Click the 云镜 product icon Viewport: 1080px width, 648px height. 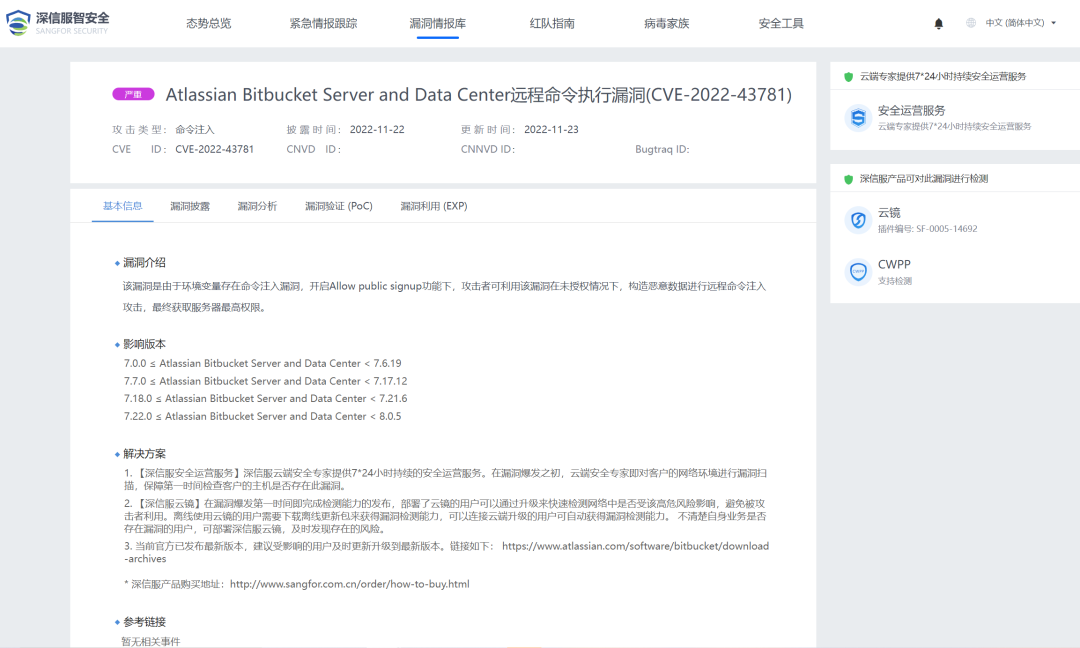coord(858,220)
